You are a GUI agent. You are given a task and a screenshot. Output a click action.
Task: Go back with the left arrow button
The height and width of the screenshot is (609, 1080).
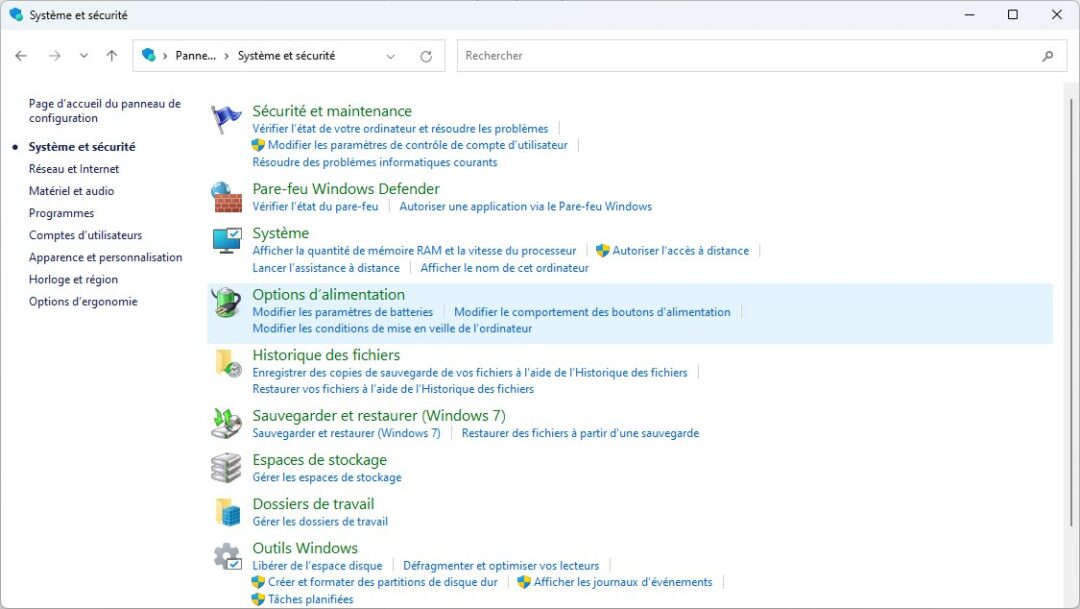tap(21, 56)
